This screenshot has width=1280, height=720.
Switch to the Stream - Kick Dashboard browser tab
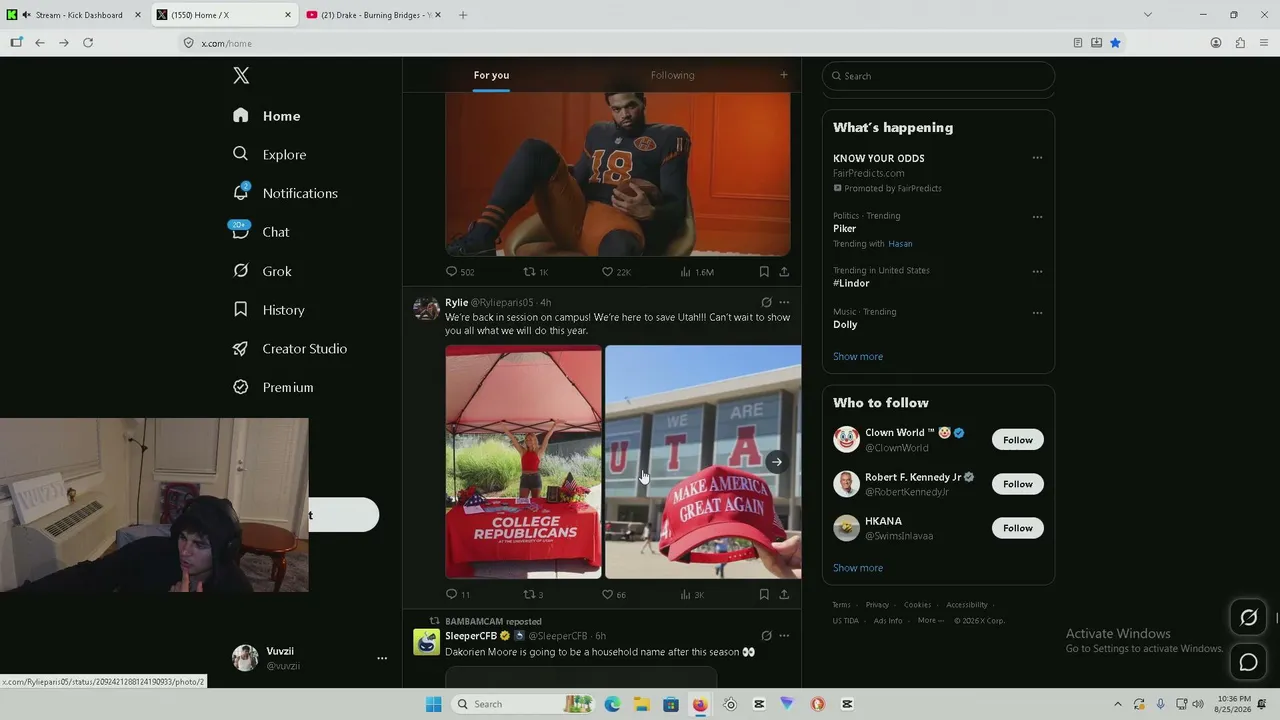click(74, 15)
